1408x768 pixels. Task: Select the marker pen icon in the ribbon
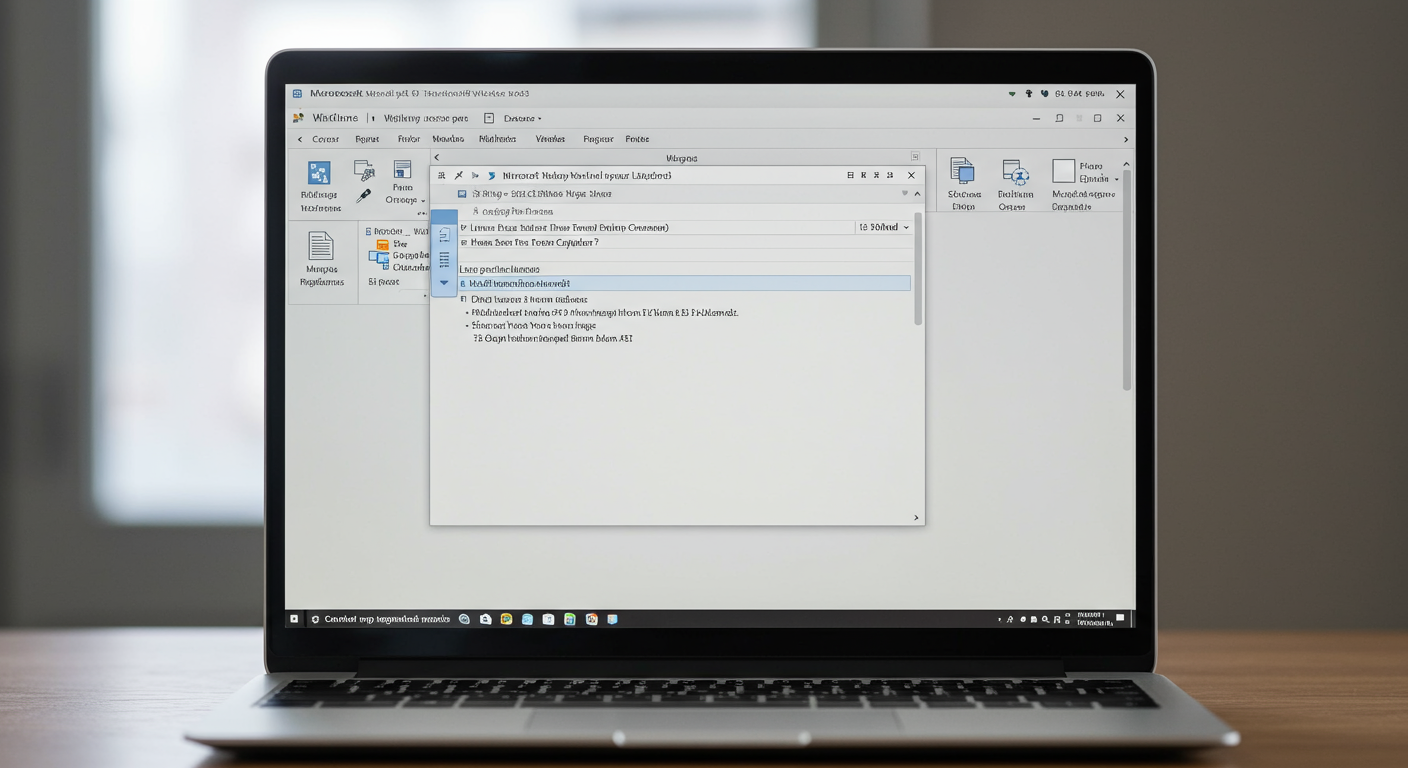tap(364, 197)
